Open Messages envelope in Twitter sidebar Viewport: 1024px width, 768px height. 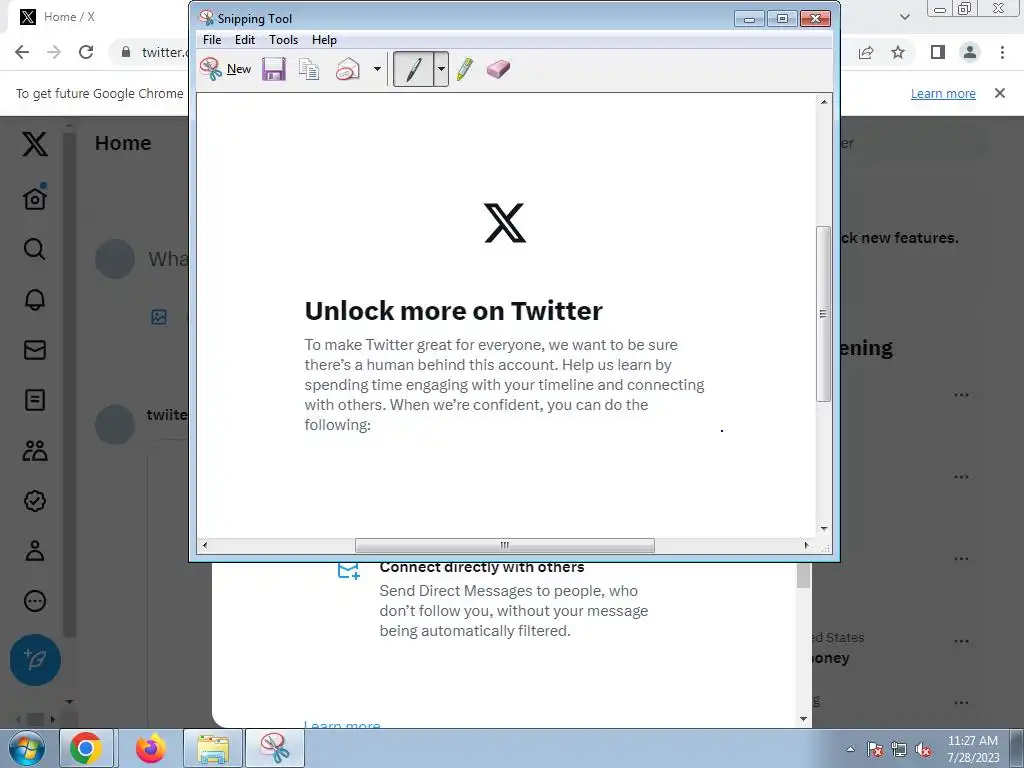point(35,350)
